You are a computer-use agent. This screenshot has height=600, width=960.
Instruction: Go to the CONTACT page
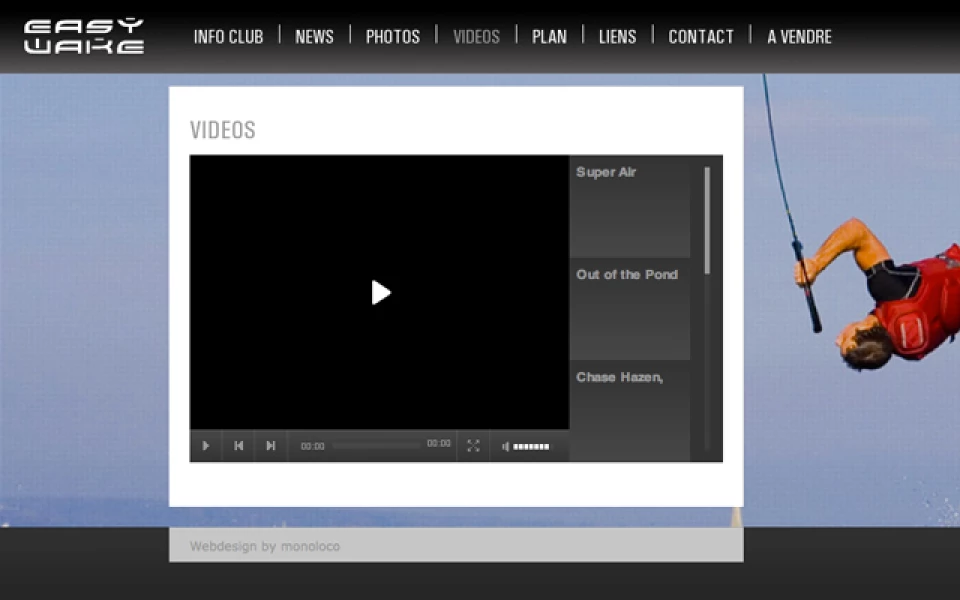coord(701,37)
